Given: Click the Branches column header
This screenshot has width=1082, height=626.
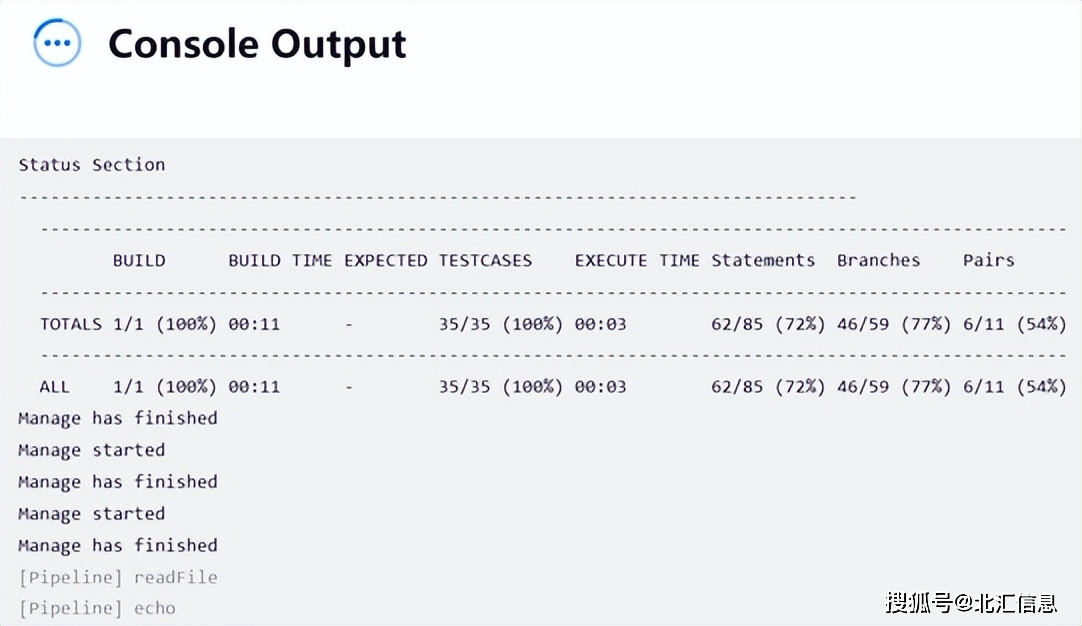Looking at the screenshot, I should point(878,260).
